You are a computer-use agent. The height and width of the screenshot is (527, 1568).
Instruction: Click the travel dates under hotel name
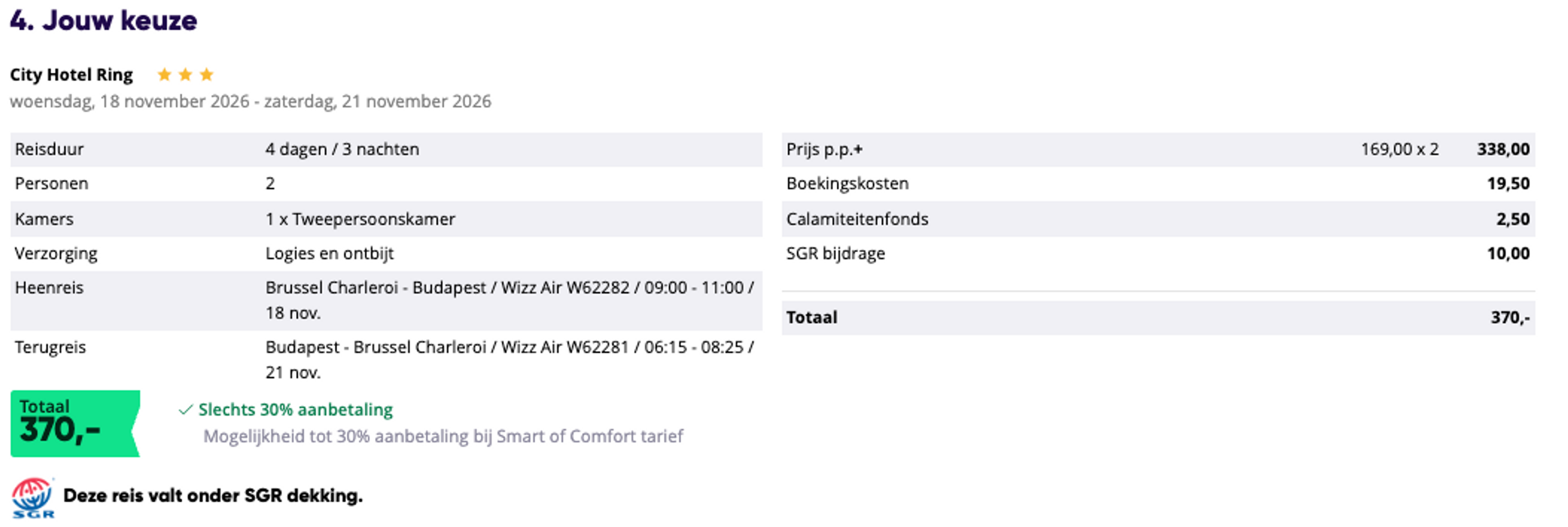click(x=250, y=102)
